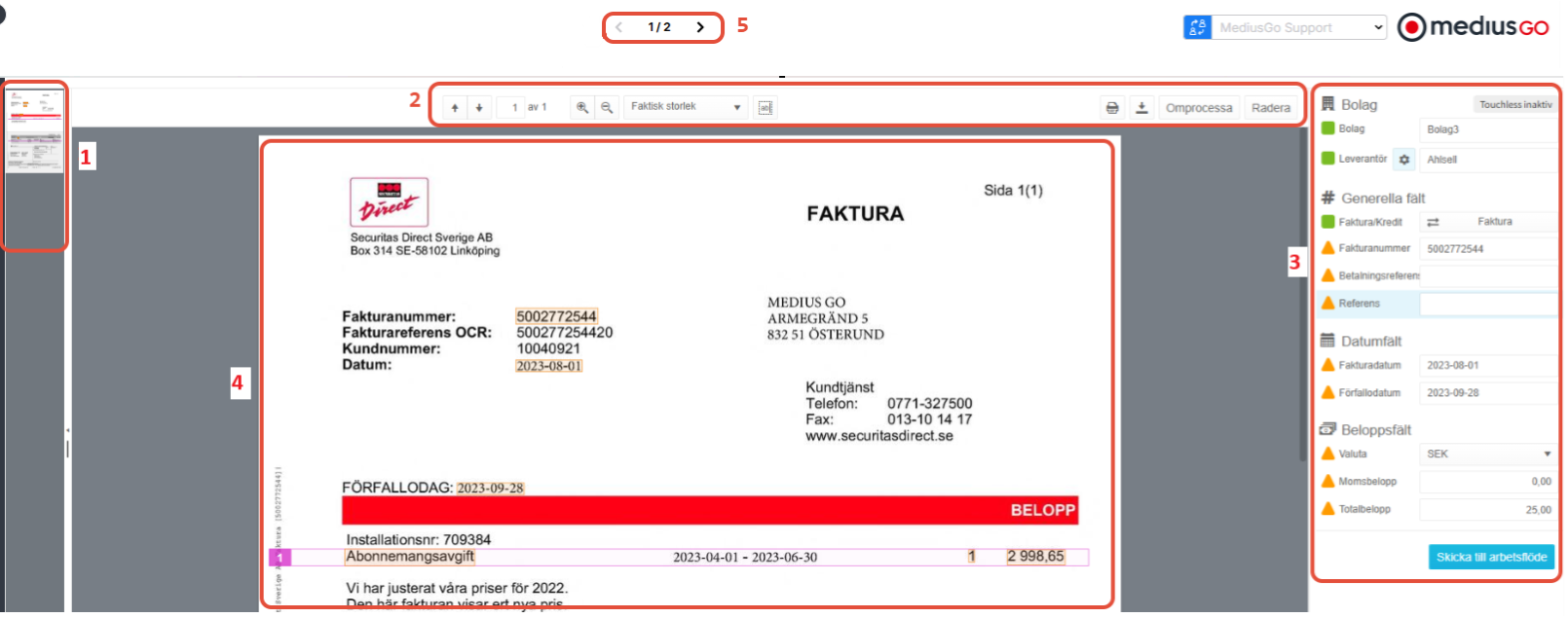Click the MediusGo logo
1568x618 pixels.
click(x=1473, y=27)
